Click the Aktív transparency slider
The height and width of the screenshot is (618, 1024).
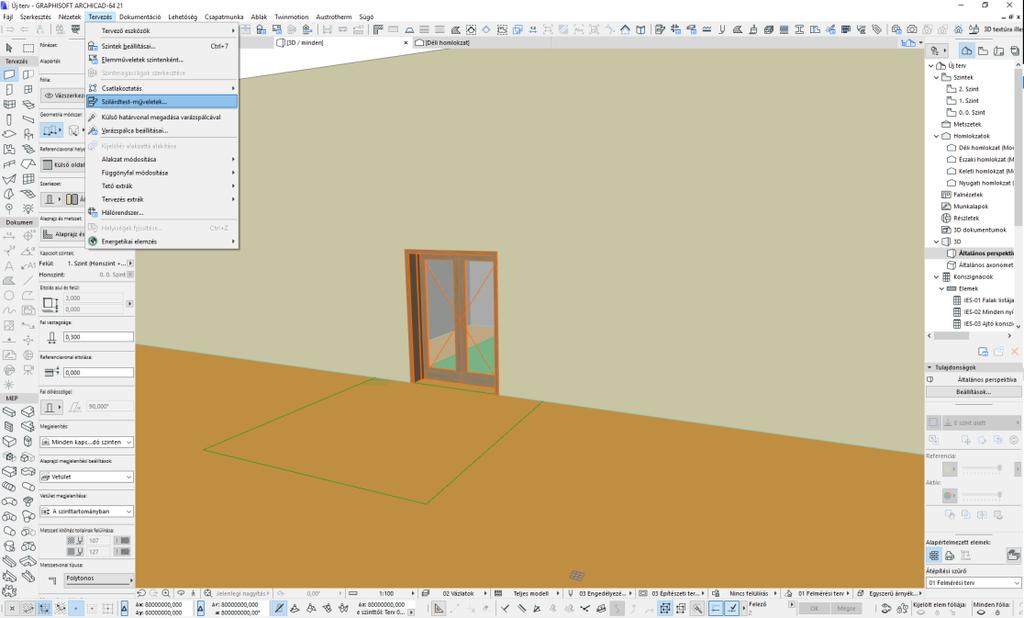pos(982,495)
